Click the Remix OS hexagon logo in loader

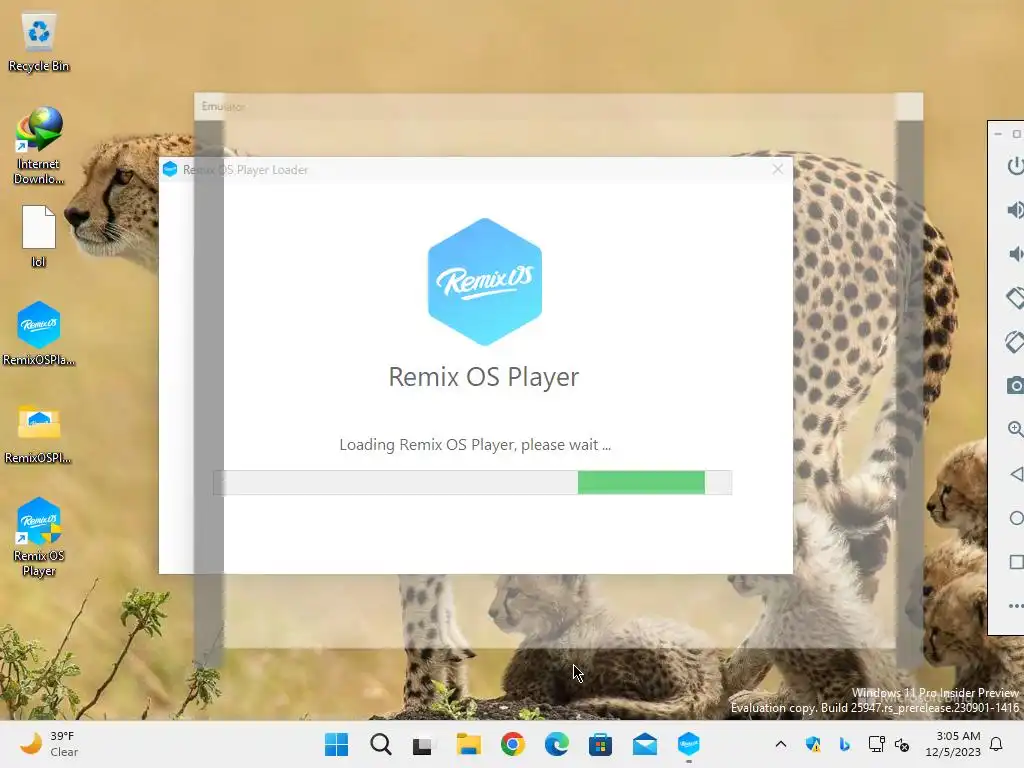485,281
